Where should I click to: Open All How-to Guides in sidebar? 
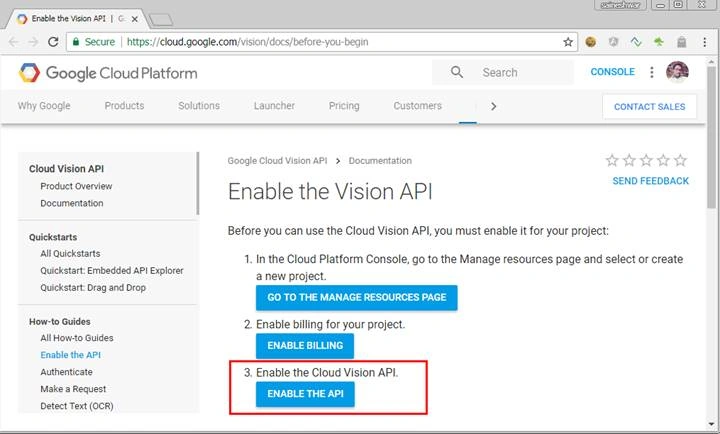pyautogui.click(x=77, y=338)
